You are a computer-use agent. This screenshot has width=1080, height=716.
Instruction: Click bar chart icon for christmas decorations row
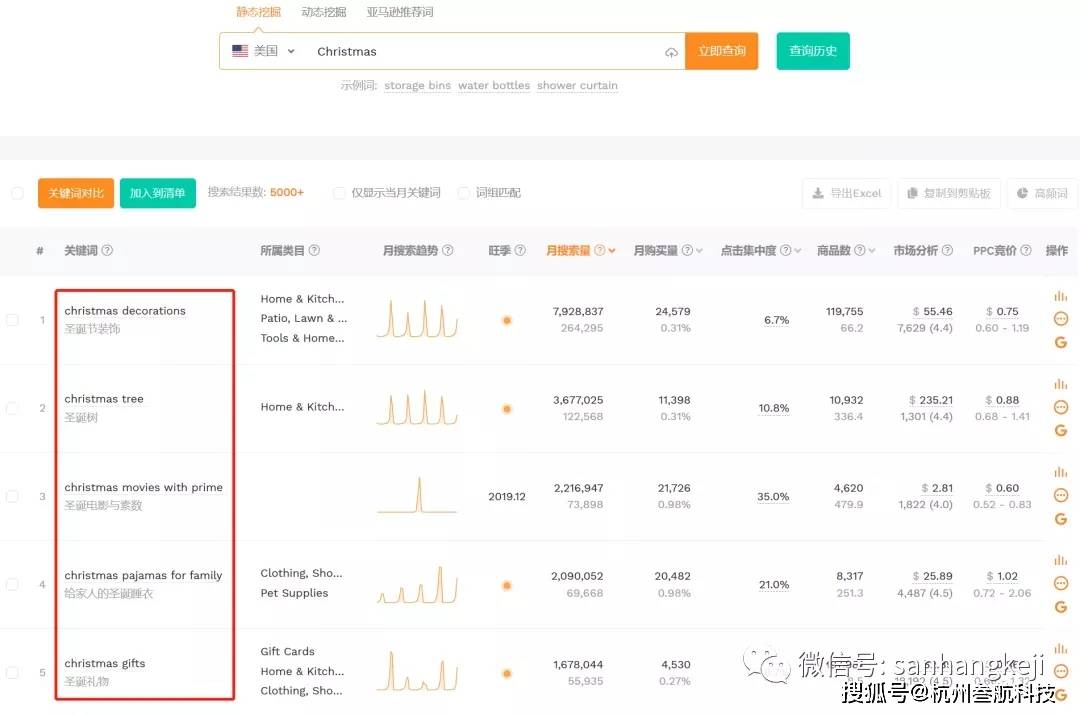1061,296
